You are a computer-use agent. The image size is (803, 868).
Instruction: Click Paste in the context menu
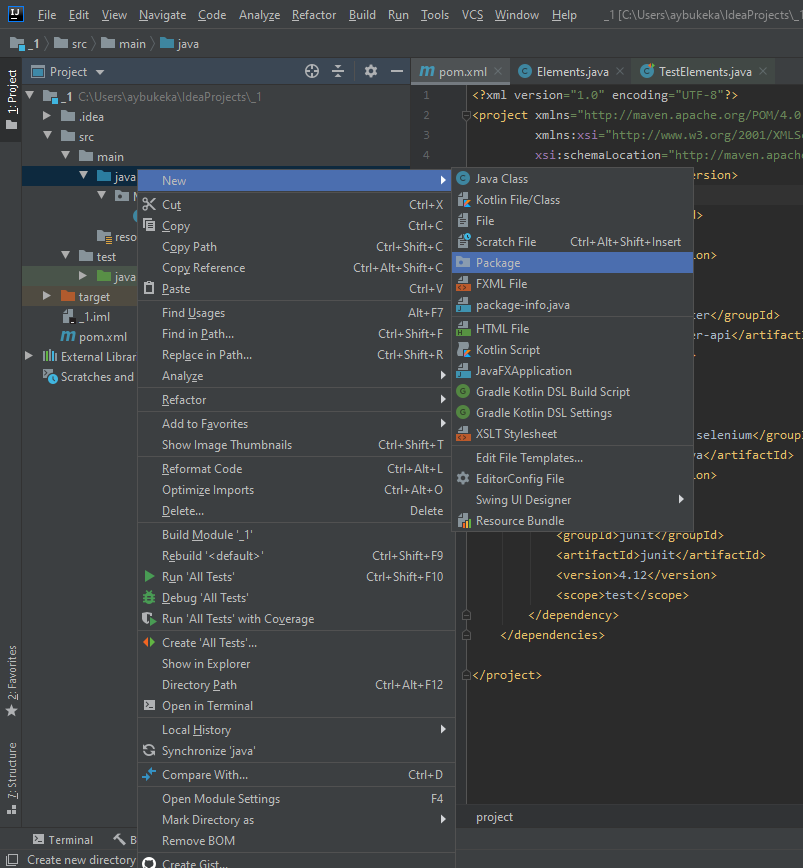[x=296, y=289]
